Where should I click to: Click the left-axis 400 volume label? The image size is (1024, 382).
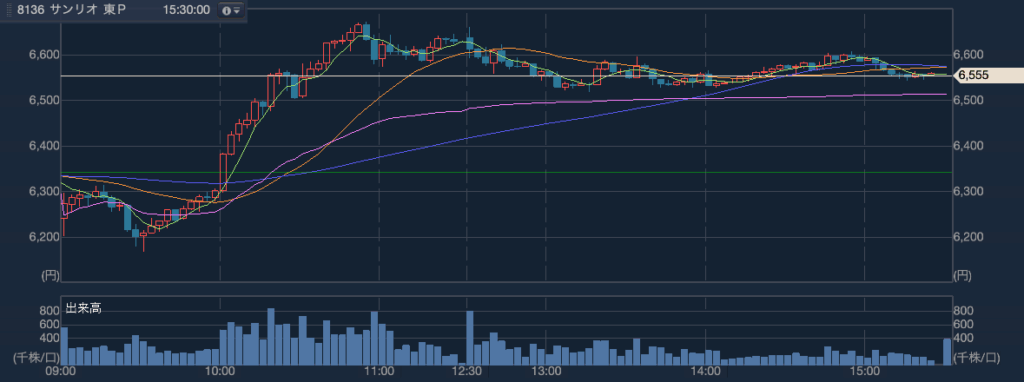click(50, 338)
